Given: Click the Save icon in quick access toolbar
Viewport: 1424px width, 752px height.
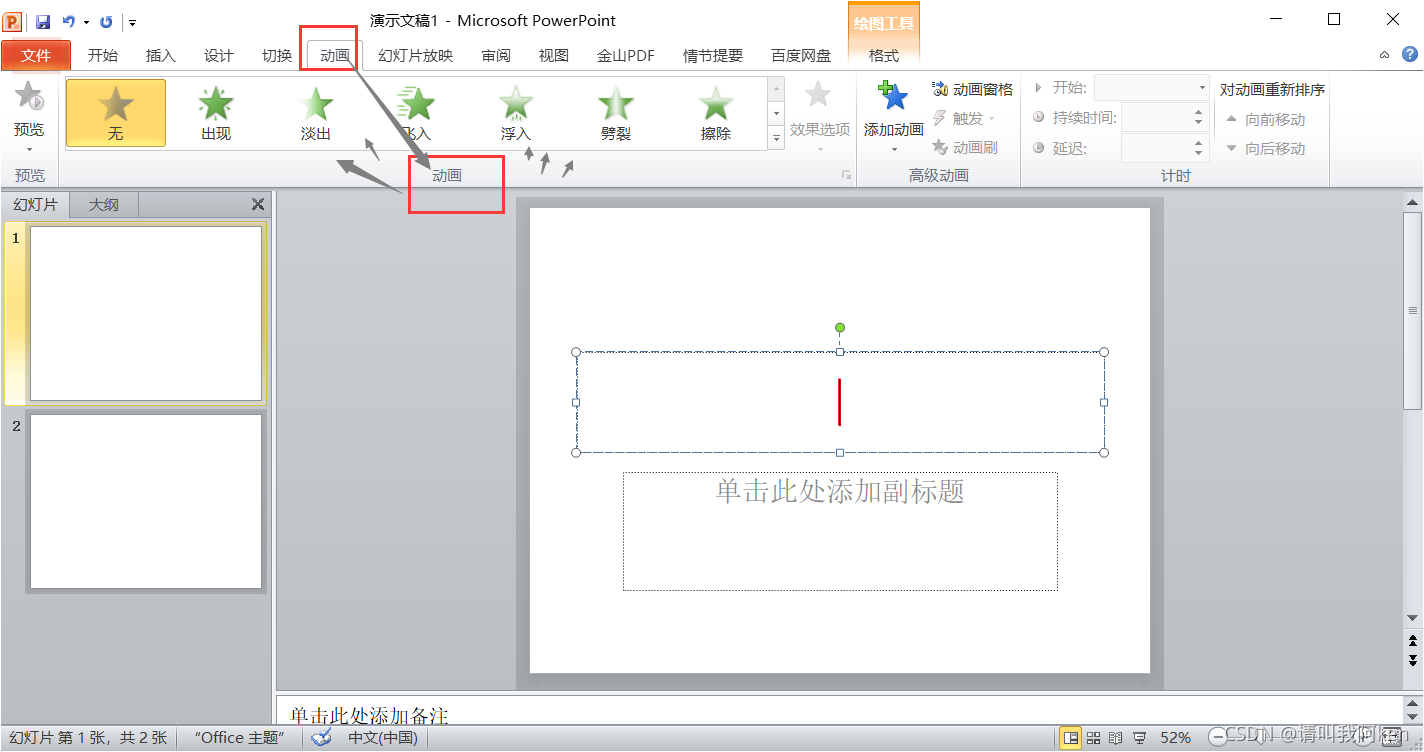Looking at the screenshot, I should click(42, 21).
